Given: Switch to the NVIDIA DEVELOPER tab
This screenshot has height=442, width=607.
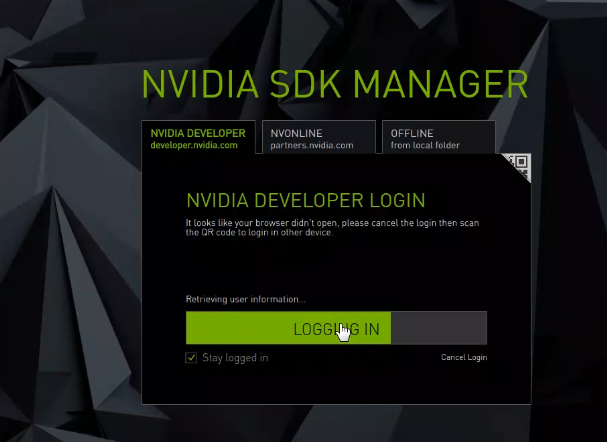Looking at the screenshot, I should click(x=198, y=138).
